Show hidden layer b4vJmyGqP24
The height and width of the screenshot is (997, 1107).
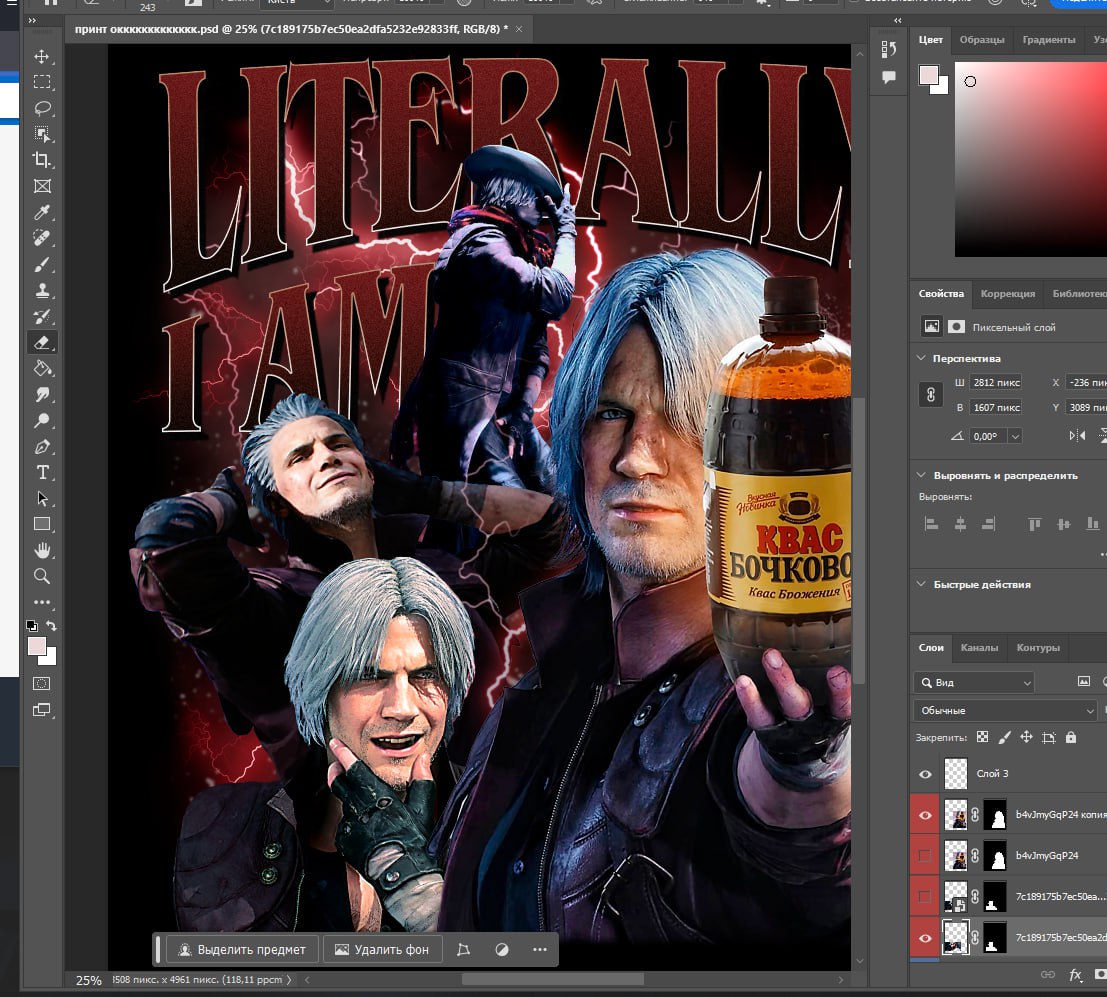[925, 856]
